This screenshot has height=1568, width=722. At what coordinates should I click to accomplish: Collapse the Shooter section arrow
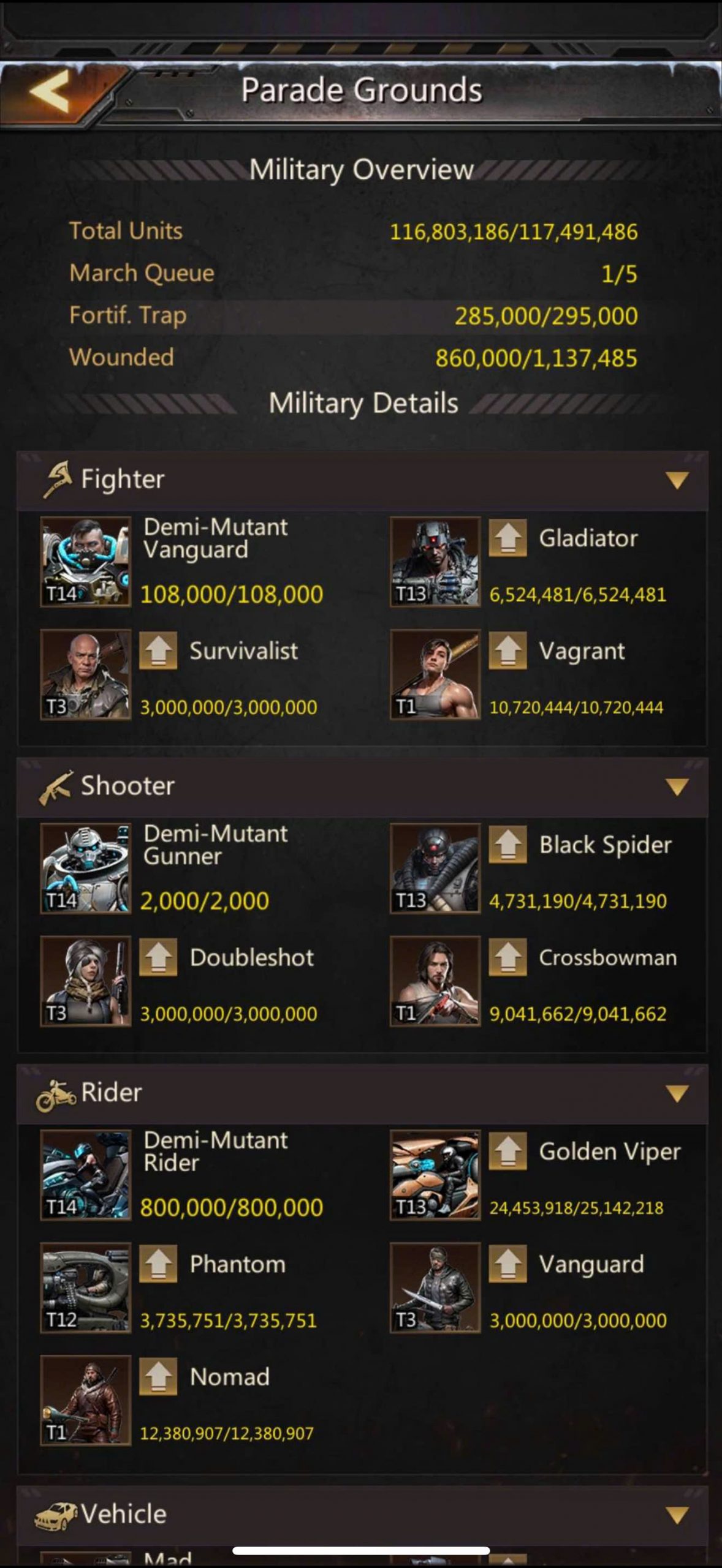677,786
